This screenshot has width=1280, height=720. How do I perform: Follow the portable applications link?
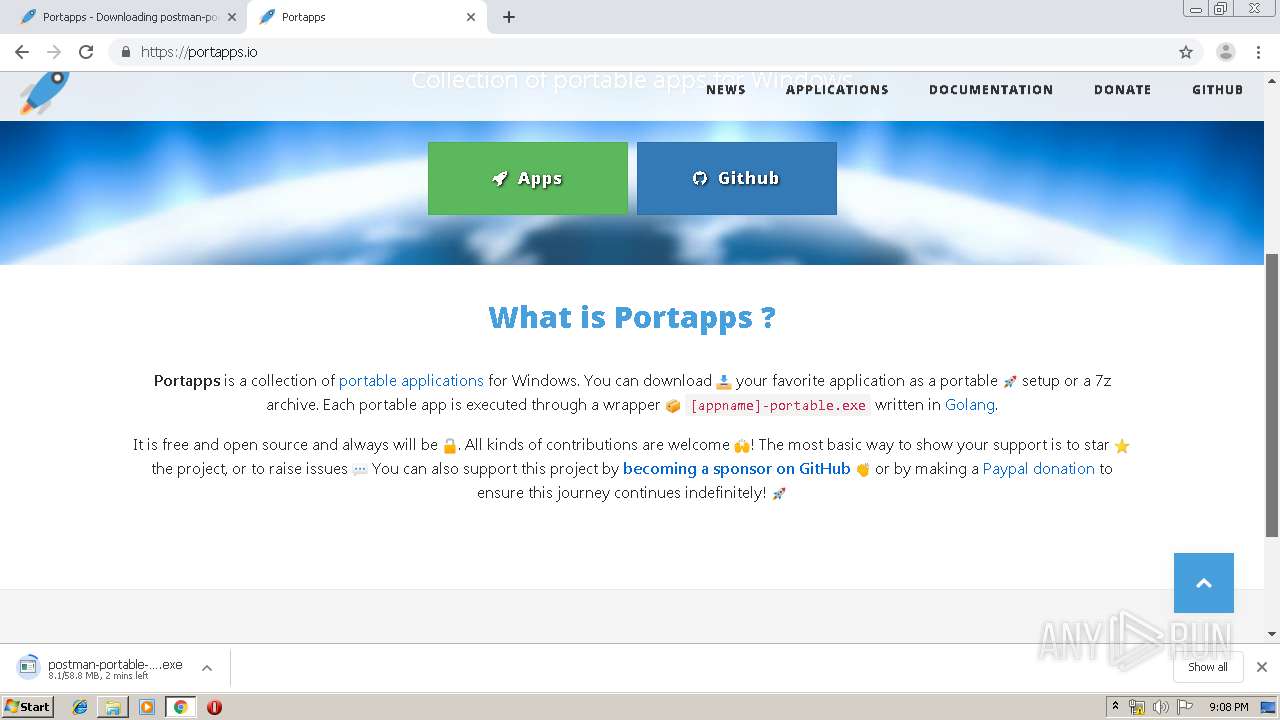click(x=411, y=381)
